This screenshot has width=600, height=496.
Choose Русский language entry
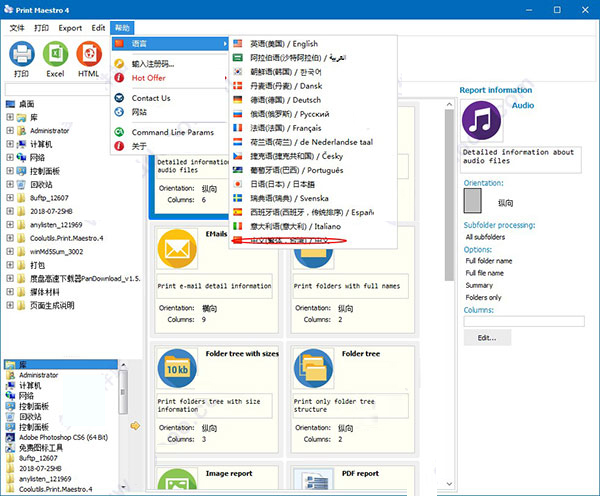point(313,114)
